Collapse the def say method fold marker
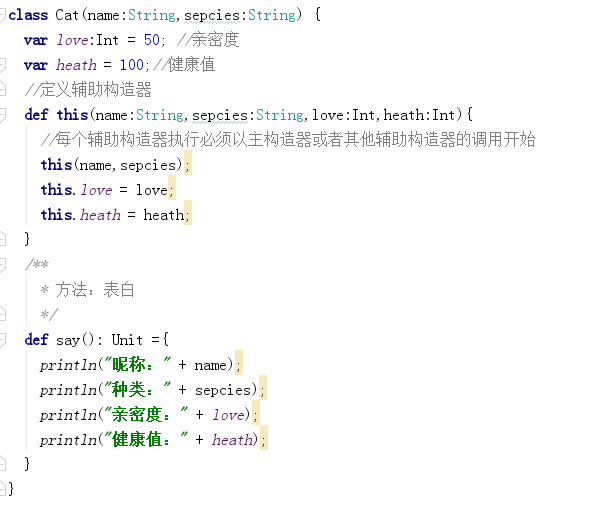The height and width of the screenshot is (507, 591). (3, 340)
